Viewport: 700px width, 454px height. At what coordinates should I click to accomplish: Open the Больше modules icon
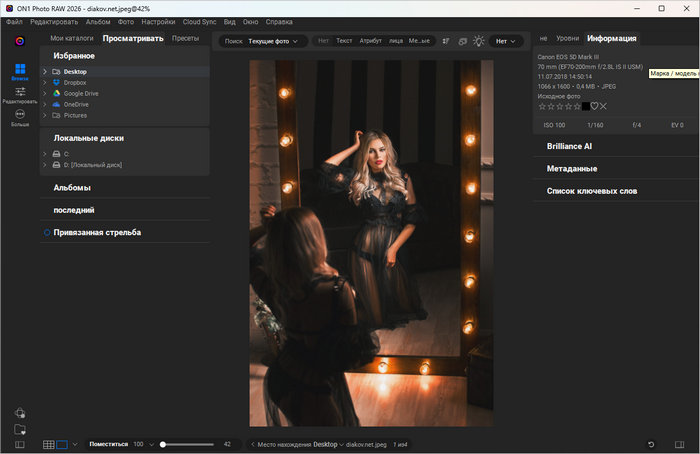point(20,116)
